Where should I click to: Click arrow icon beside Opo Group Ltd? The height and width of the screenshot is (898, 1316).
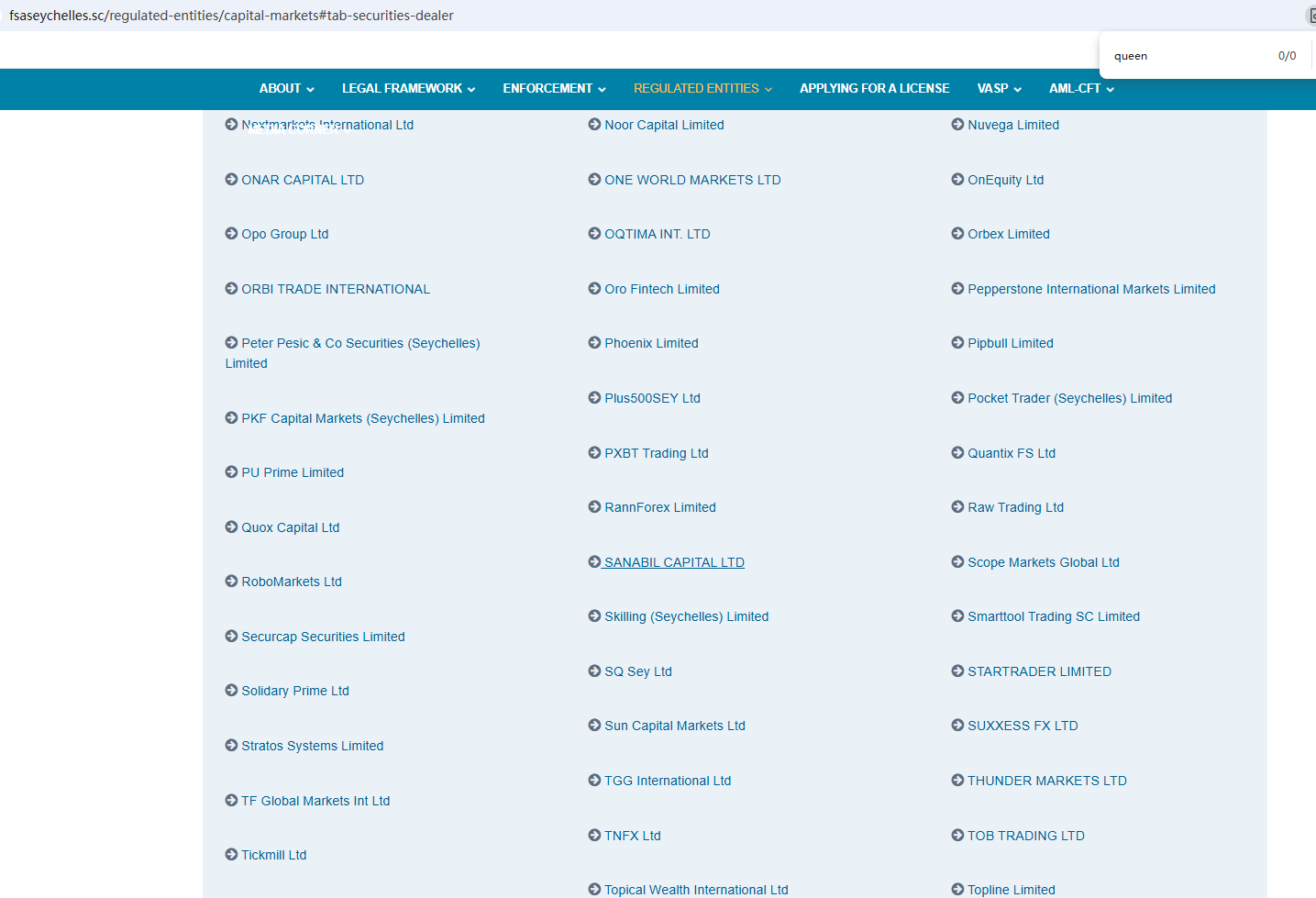tap(231, 234)
